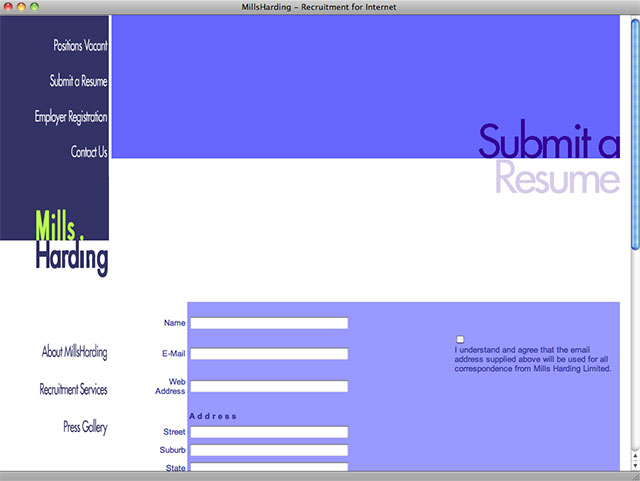Open About MillsHarding page
Screen dimensions: 640x481
coord(74,352)
